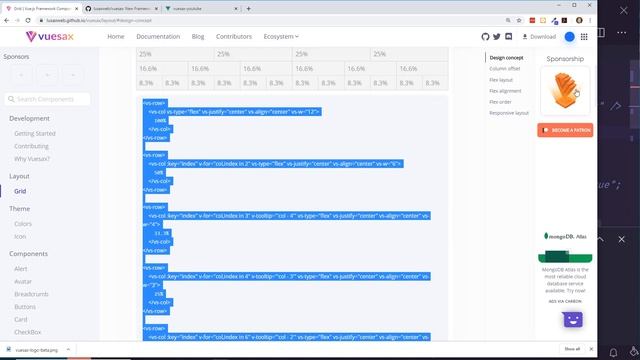Open the Chrome three-dot menu

tap(590, 20)
